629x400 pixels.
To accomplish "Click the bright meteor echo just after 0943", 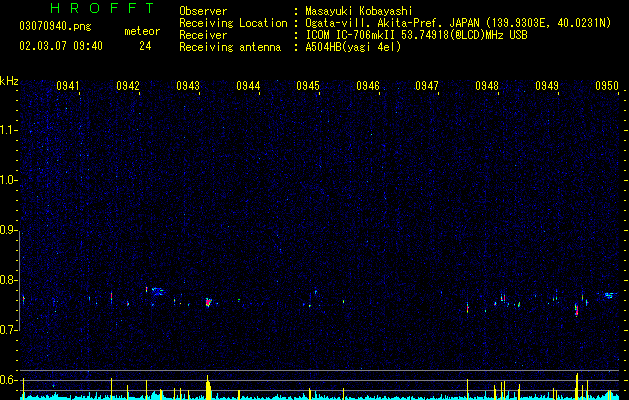I will coord(208,302).
